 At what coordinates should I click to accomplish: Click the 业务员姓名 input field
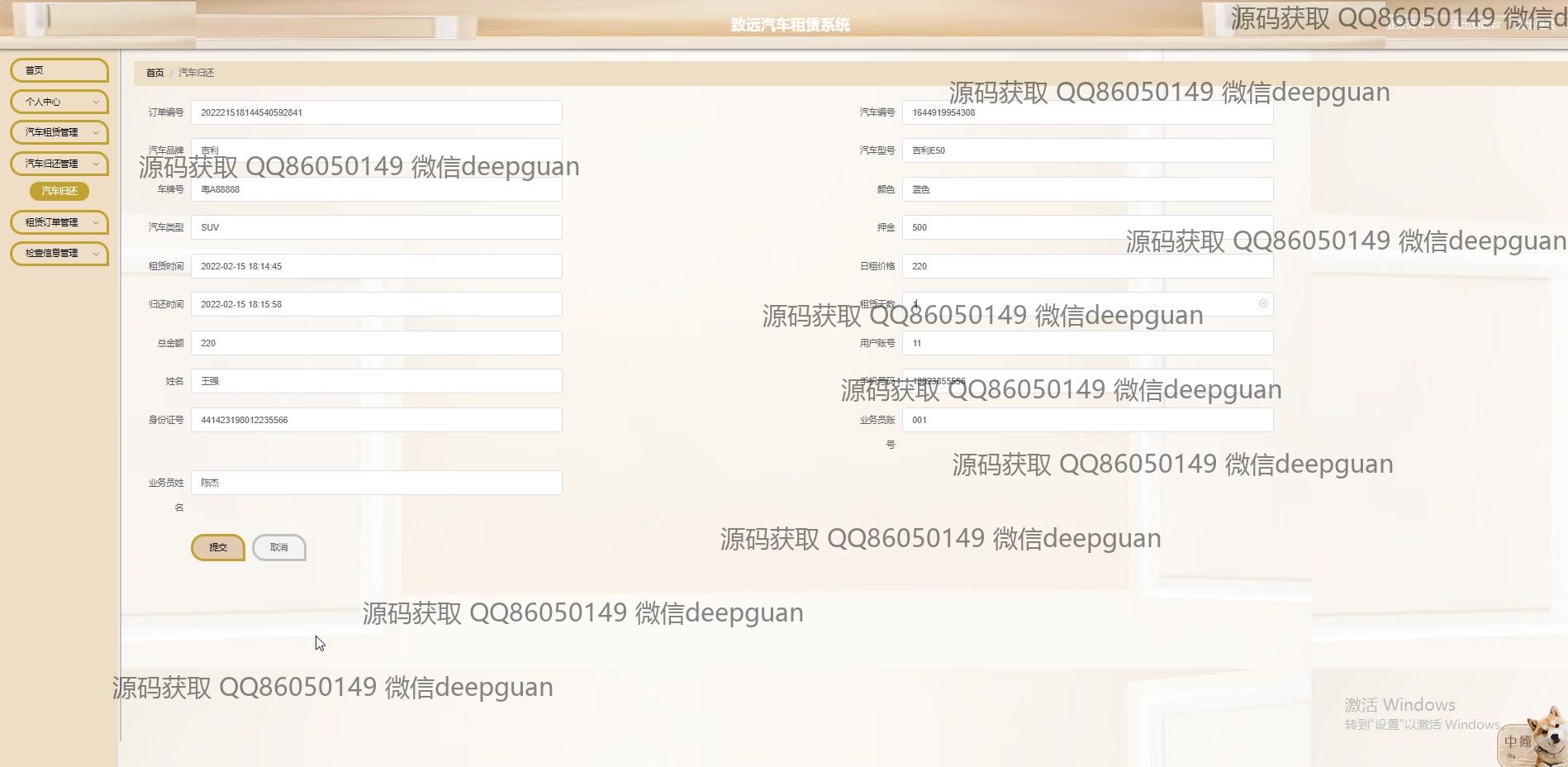[376, 483]
